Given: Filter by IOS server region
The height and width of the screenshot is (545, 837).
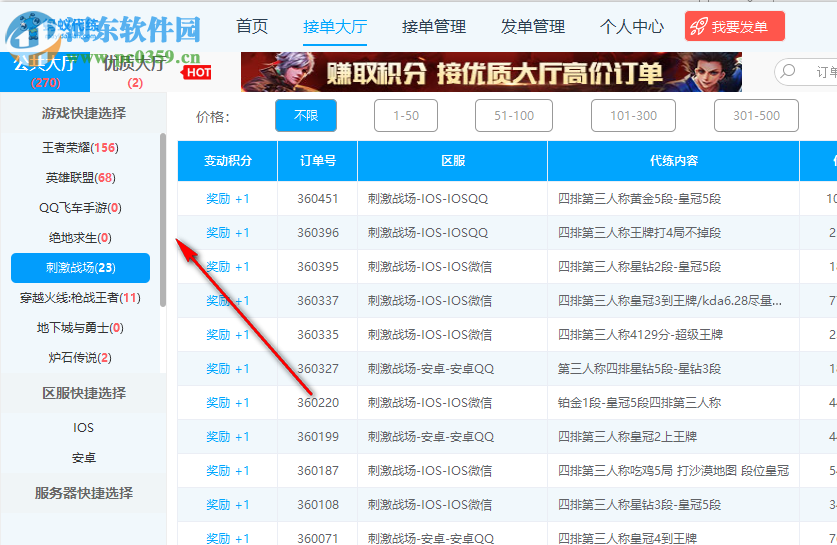Looking at the screenshot, I should pos(83,428).
